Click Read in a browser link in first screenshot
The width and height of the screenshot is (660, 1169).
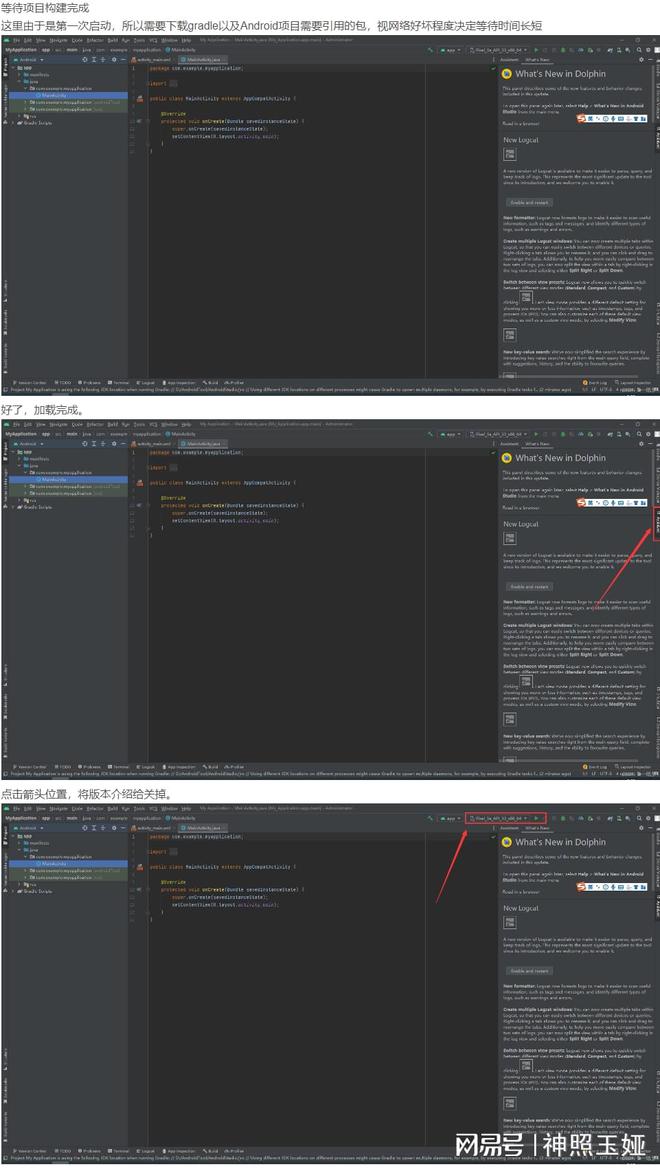point(521,124)
